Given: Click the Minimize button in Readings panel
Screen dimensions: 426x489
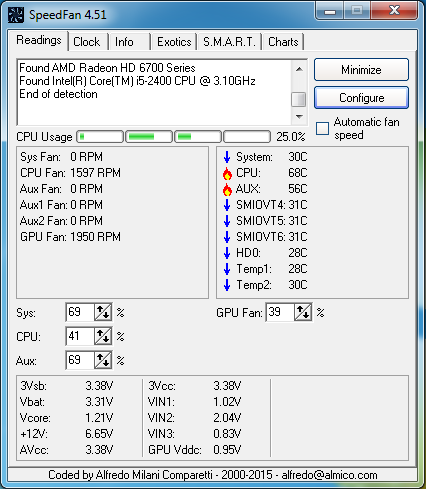Looking at the screenshot, I should [x=361, y=70].
